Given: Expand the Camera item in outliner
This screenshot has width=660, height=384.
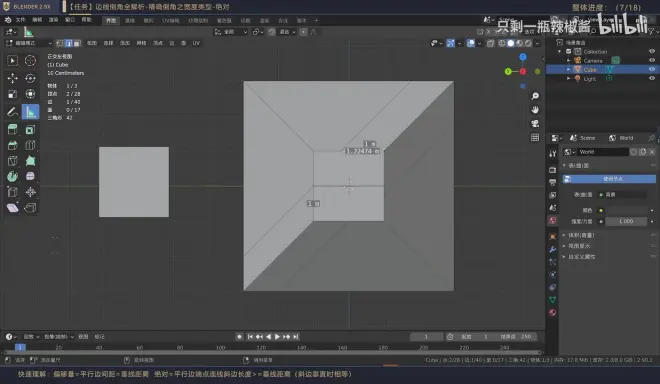Looking at the screenshot, I should click(569, 61).
